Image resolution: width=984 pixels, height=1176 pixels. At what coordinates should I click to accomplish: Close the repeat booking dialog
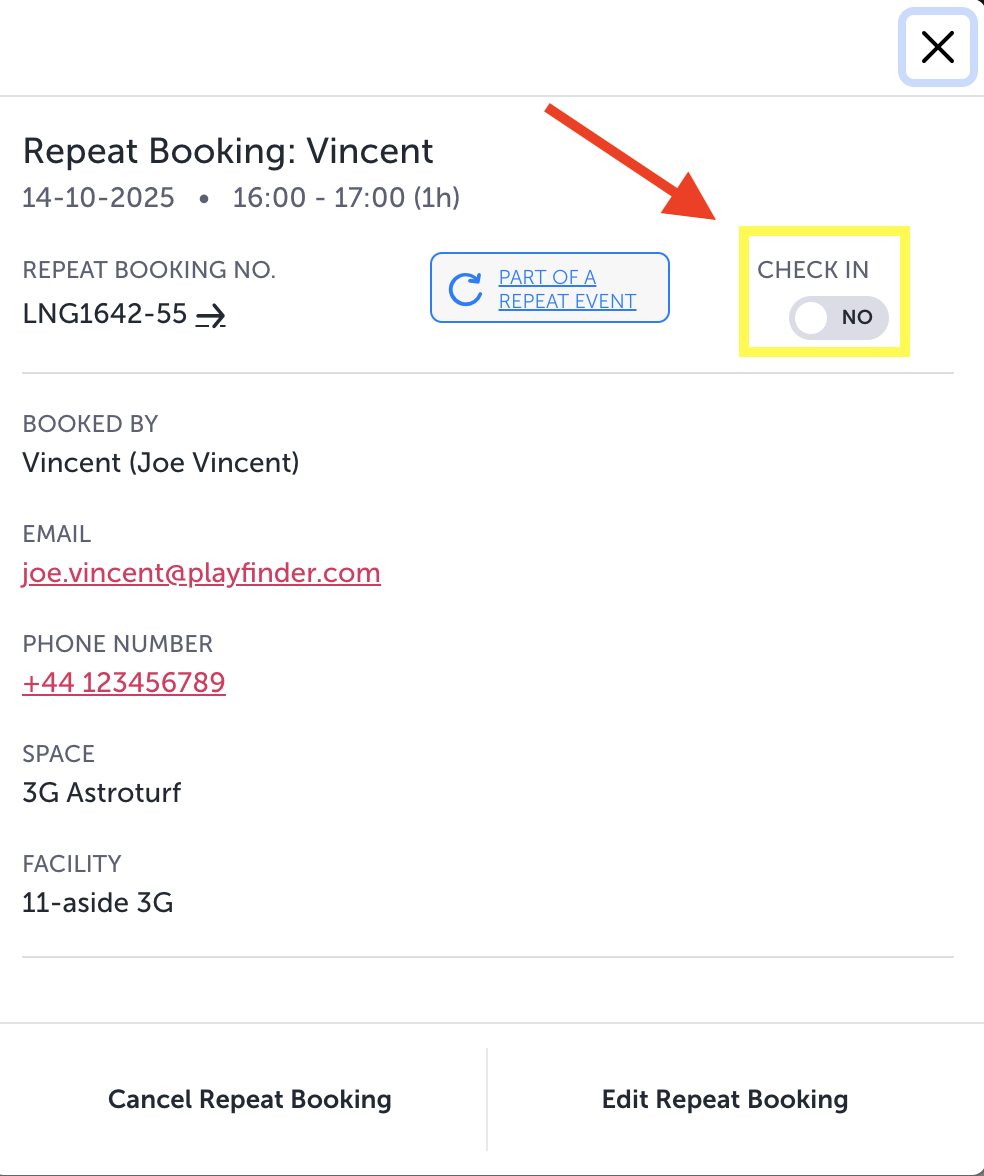[x=937, y=47]
